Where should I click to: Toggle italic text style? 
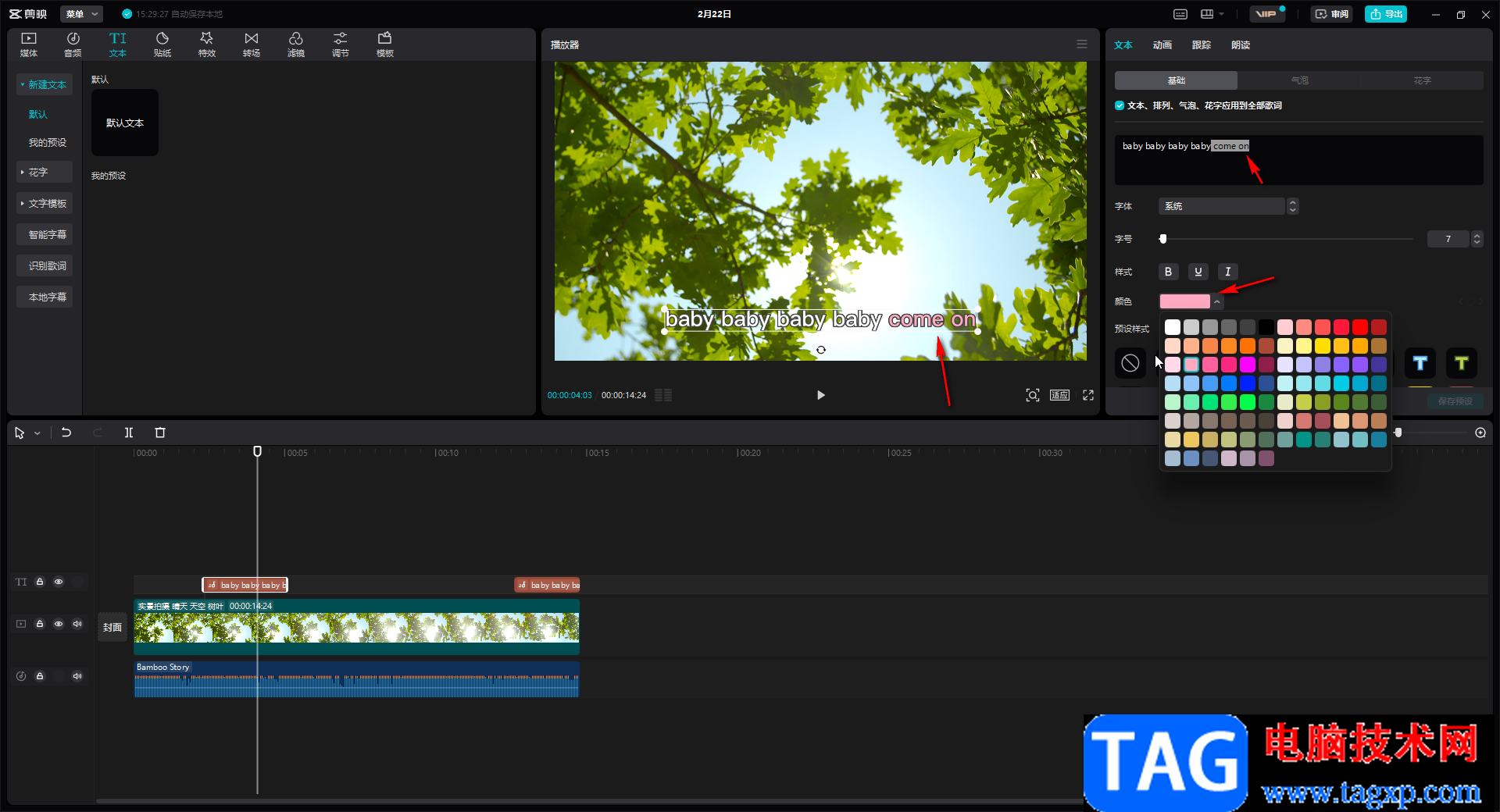click(x=1228, y=272)
